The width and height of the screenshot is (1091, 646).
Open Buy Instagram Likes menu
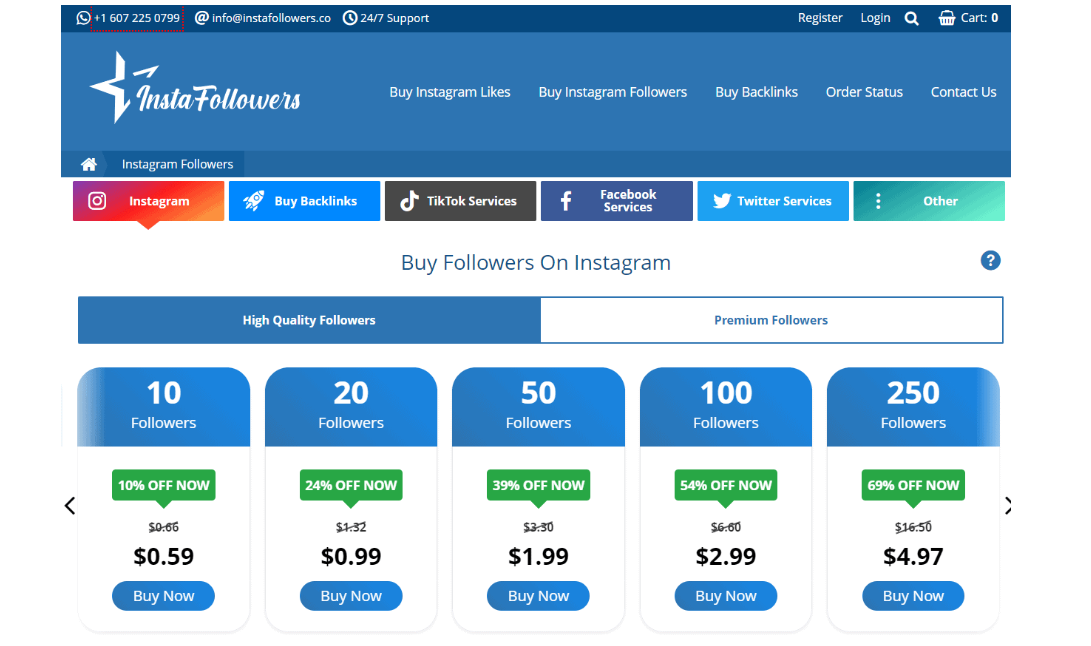pyautogui.click(x=449, y=92)
